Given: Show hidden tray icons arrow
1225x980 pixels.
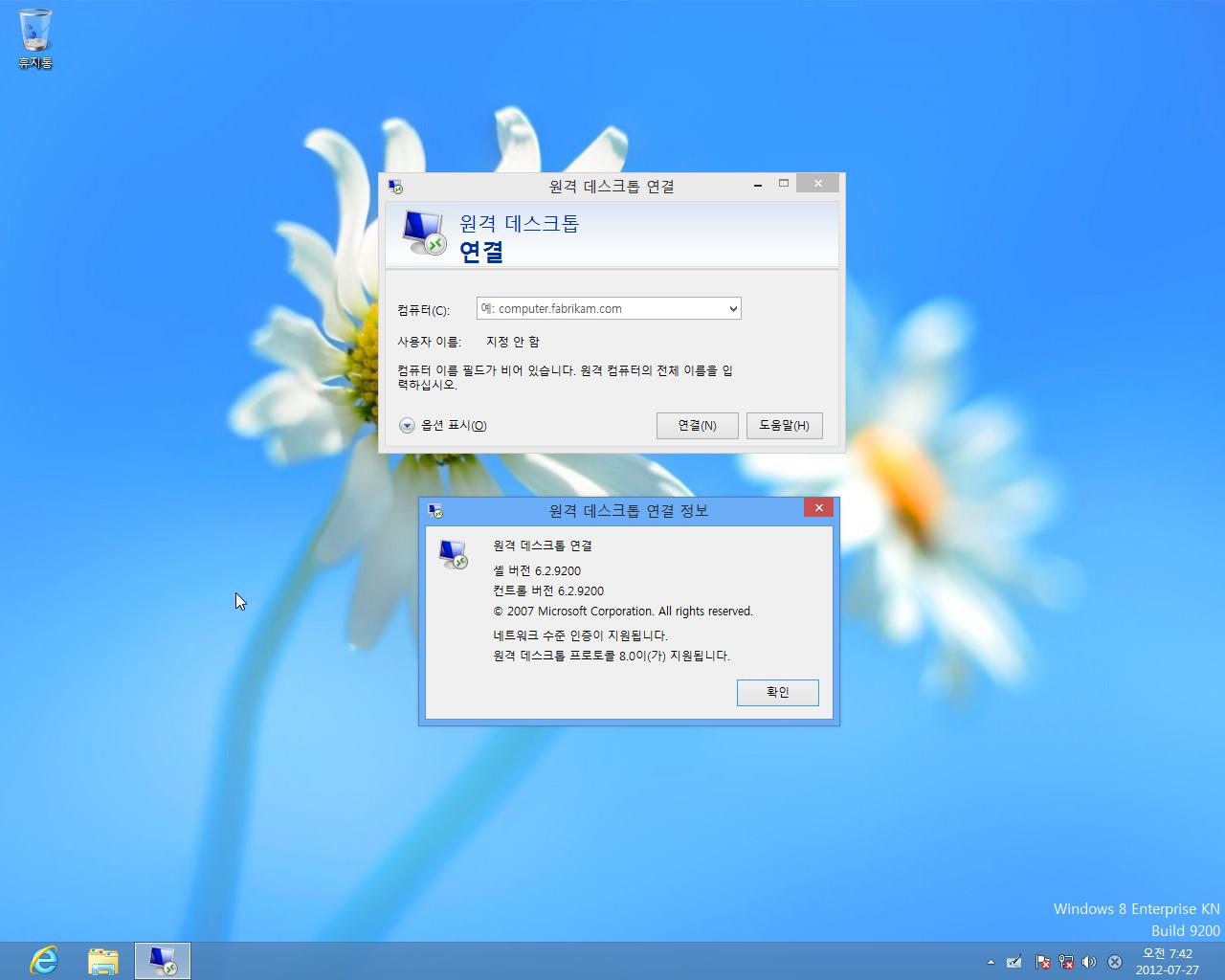Looking at the screenshot, I should click(991, 962).
